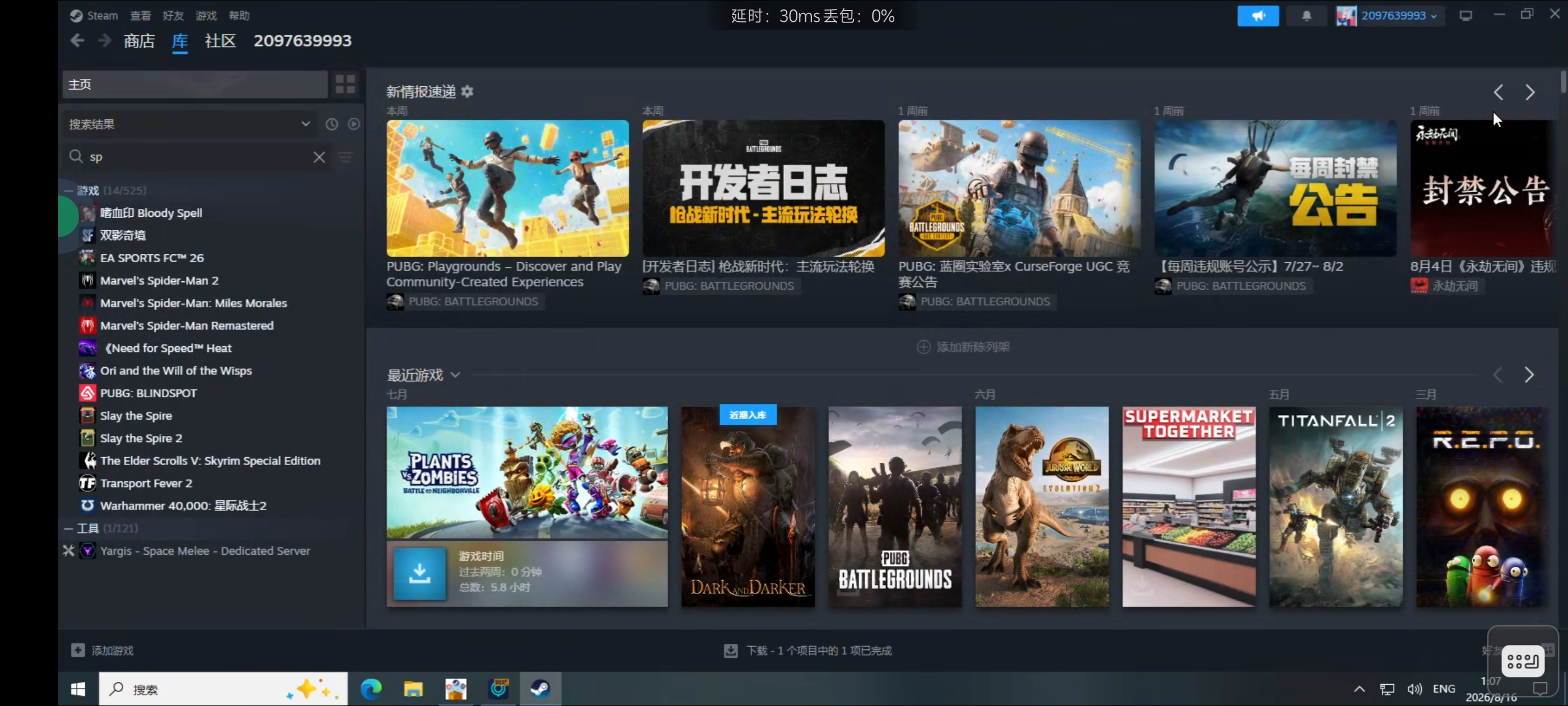
Task: Open 新情报速递 settings gear
Action: click(x=467, y=91)
